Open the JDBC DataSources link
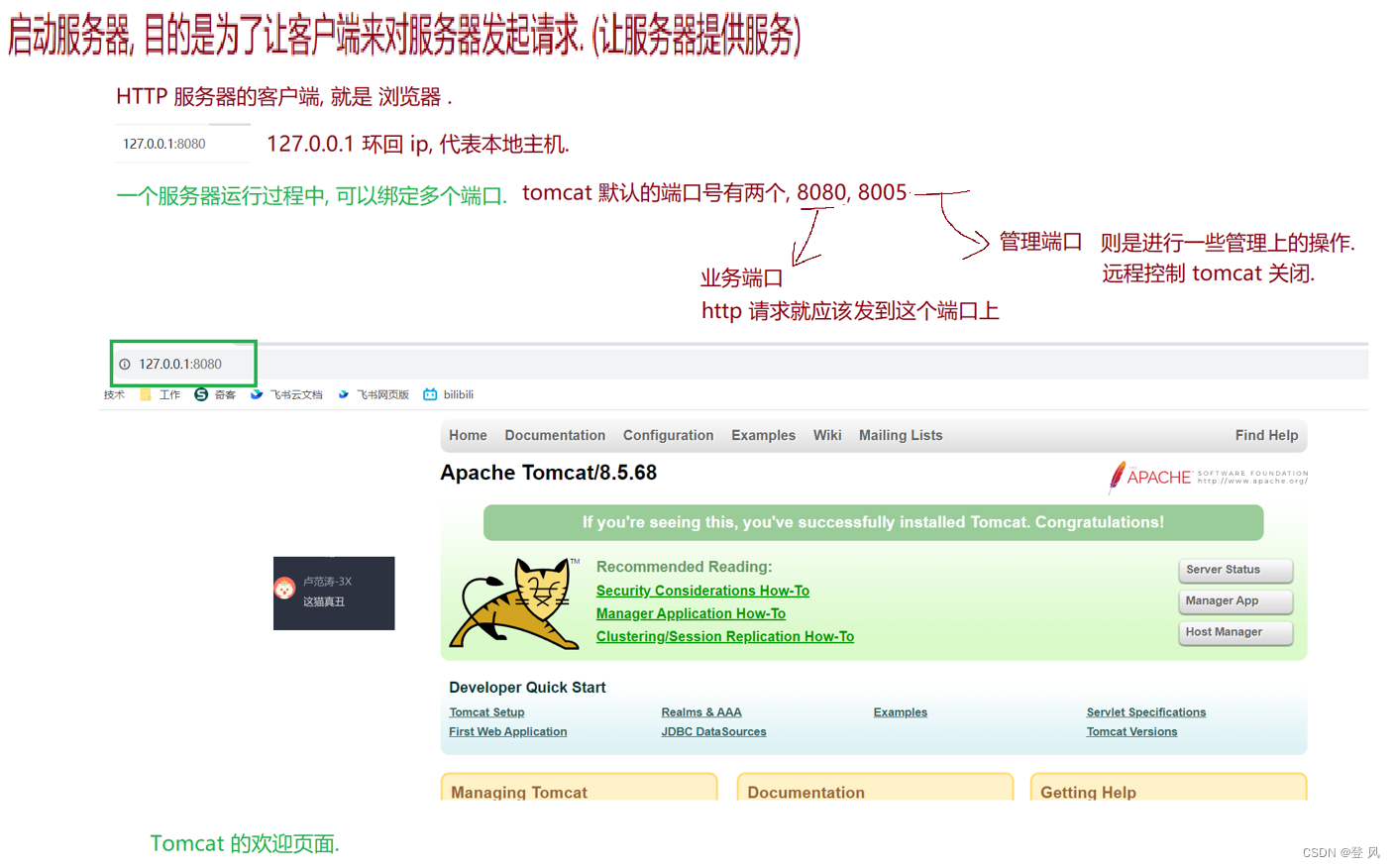 point(713,732)
